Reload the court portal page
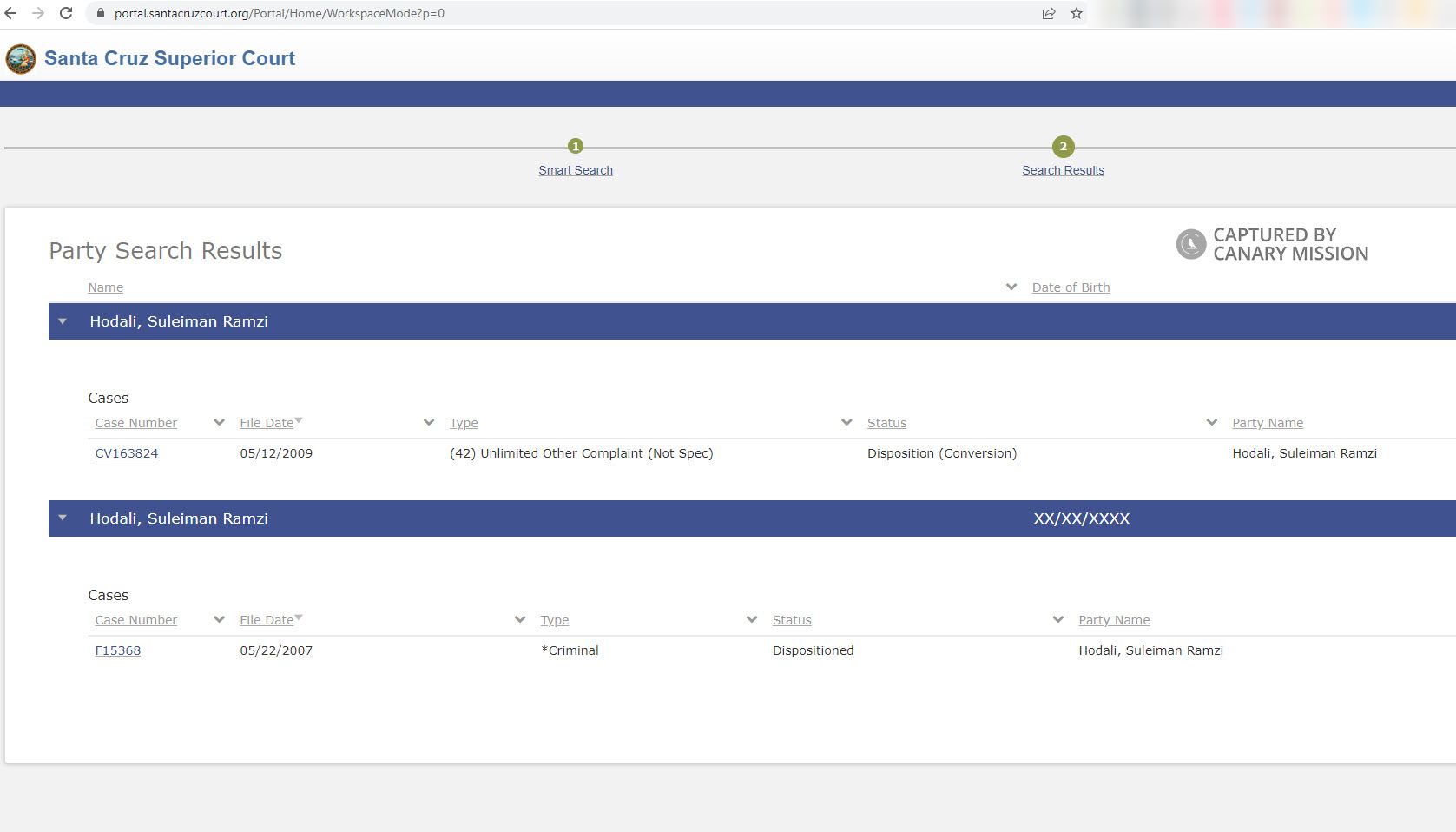This screenshot has height=832, width=1456. 66,13
